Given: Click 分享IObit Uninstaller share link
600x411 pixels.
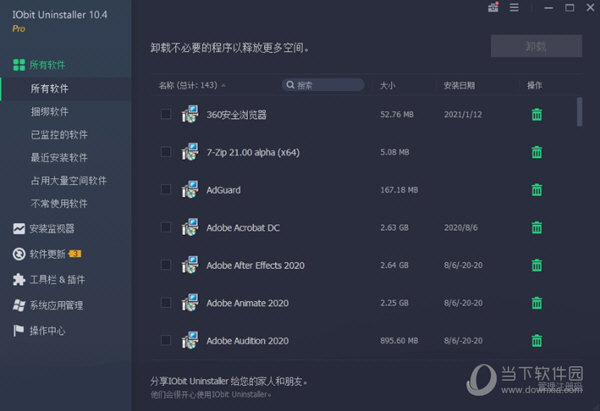Looking at the screenshot, I should pos(229,382).
